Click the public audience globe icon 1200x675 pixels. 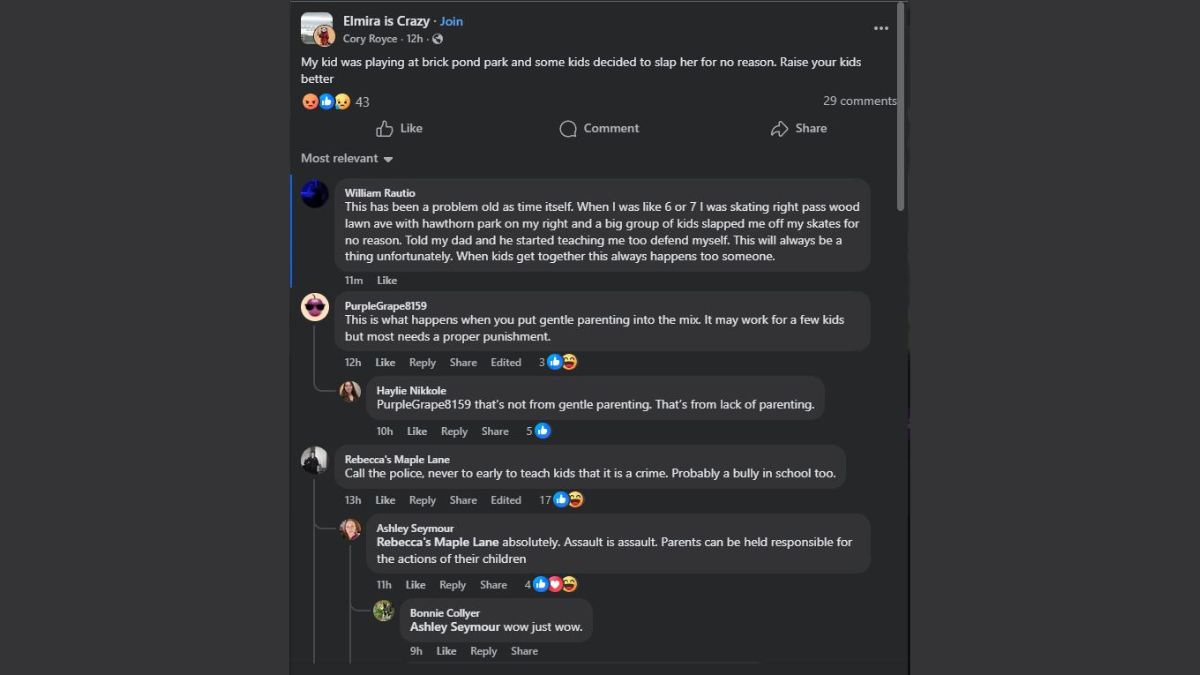pyautogui.click(x=438, y=39)
